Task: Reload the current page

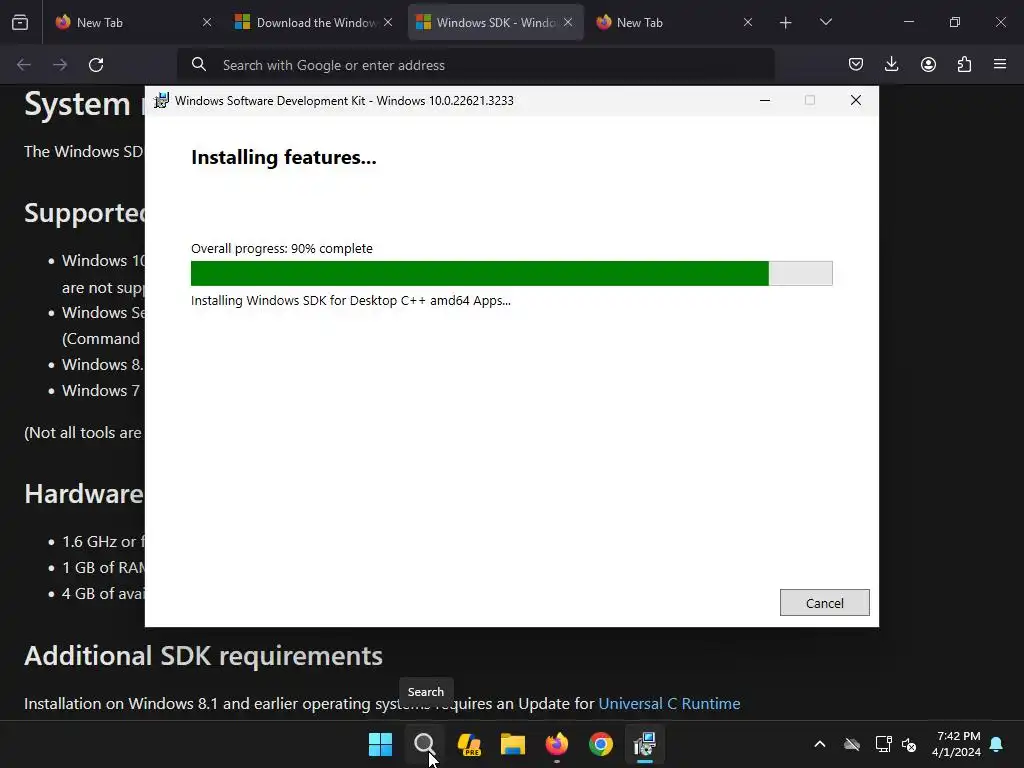Action: pyautogui.click(x=96, y=65)
